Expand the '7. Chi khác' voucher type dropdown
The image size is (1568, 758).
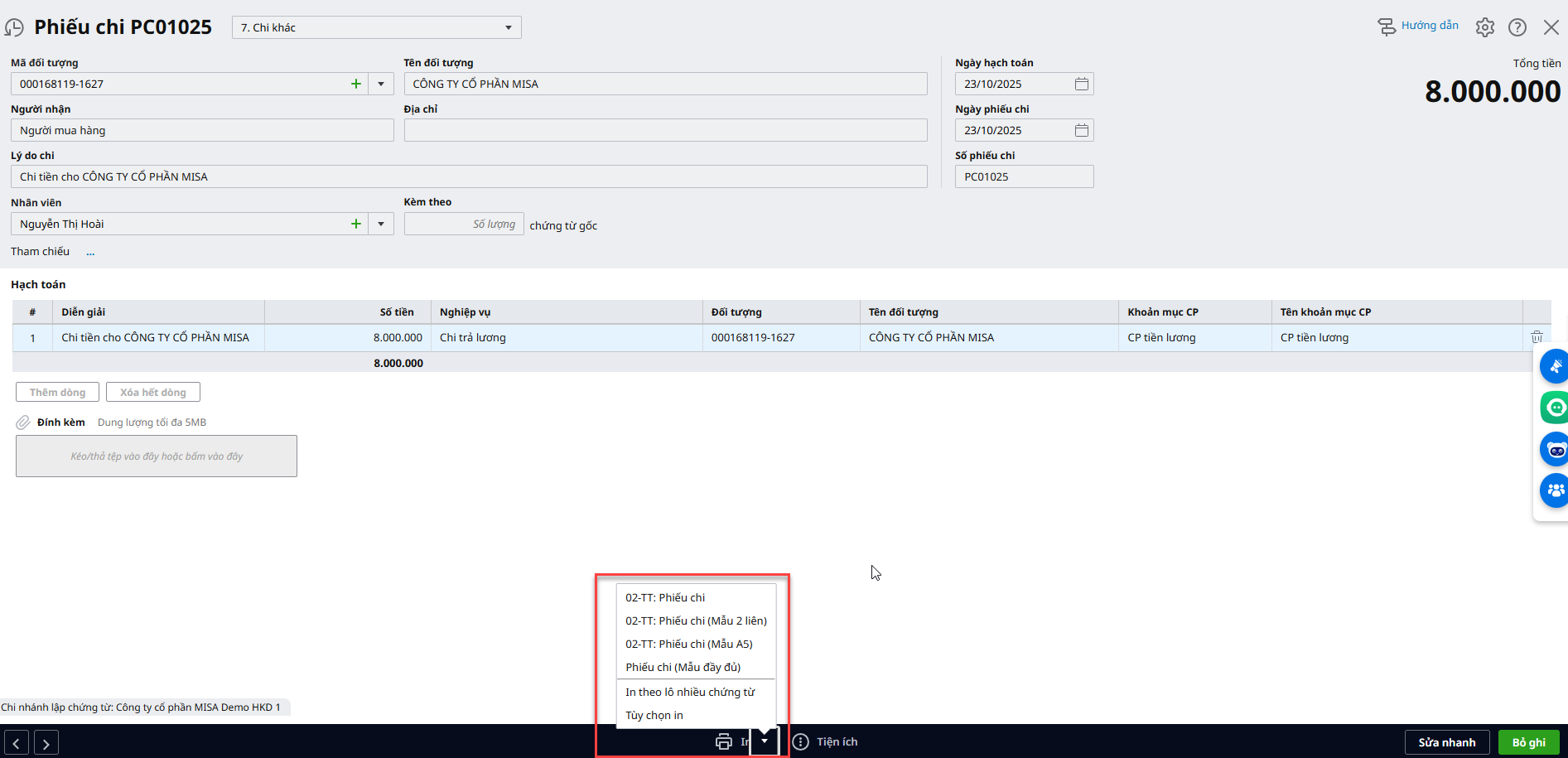pos(509,27)
